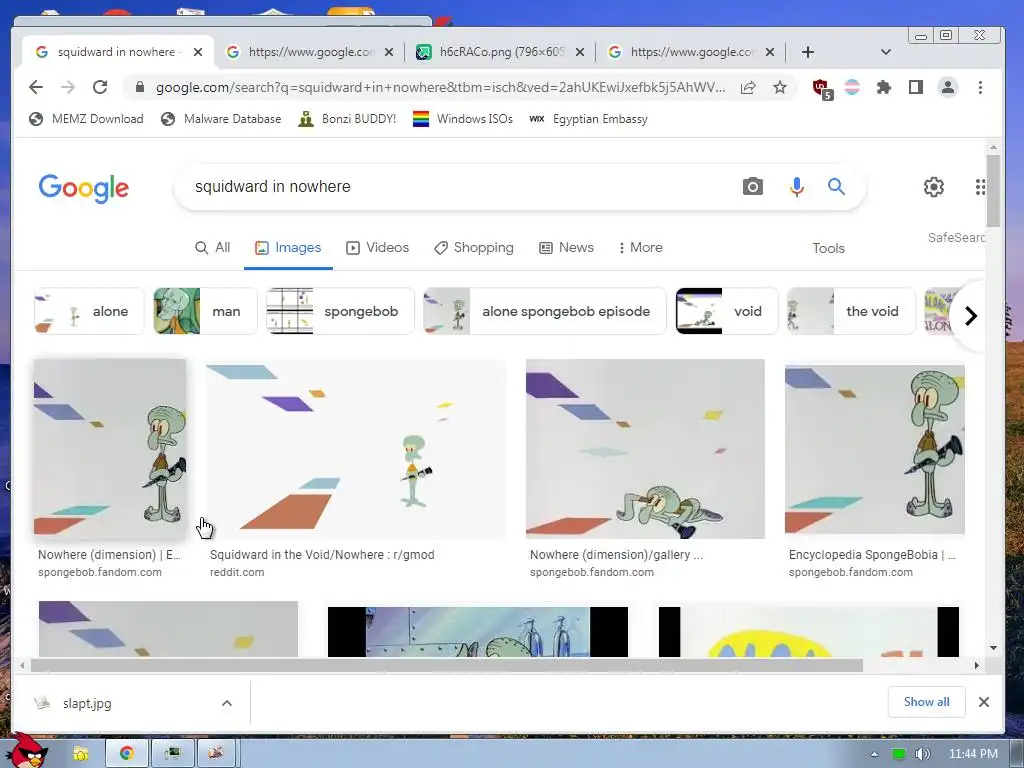Open Chrome from the taskbar
Screen dimensions: 1024x768
(127, 753)
